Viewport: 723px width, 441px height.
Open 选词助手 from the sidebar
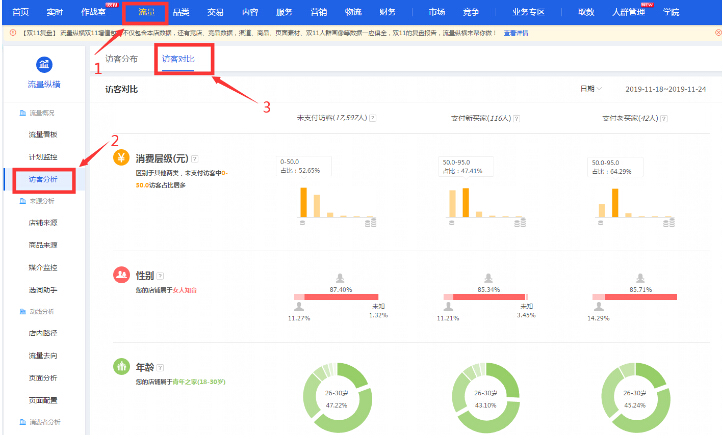click(44, 289)
